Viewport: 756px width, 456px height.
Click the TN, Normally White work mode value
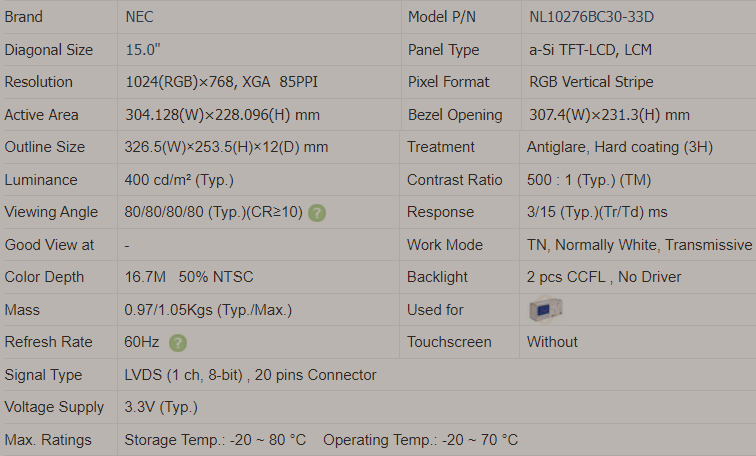[639, 245]
